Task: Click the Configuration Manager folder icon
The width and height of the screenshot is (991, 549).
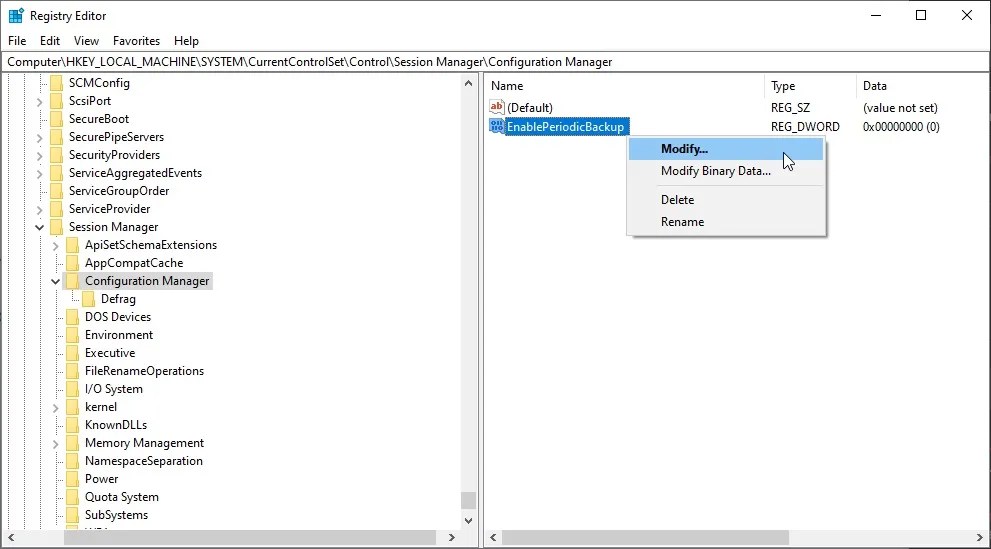Action: tap(73, 281)
